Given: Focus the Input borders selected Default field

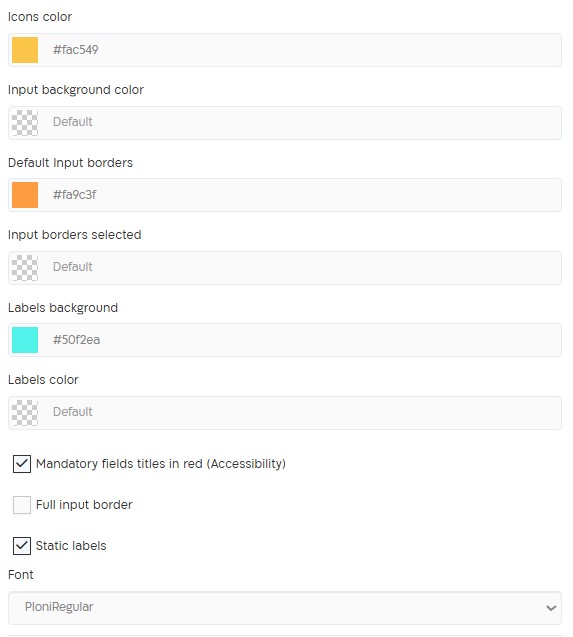Looking at the screenshot, I should pos(301,268).
